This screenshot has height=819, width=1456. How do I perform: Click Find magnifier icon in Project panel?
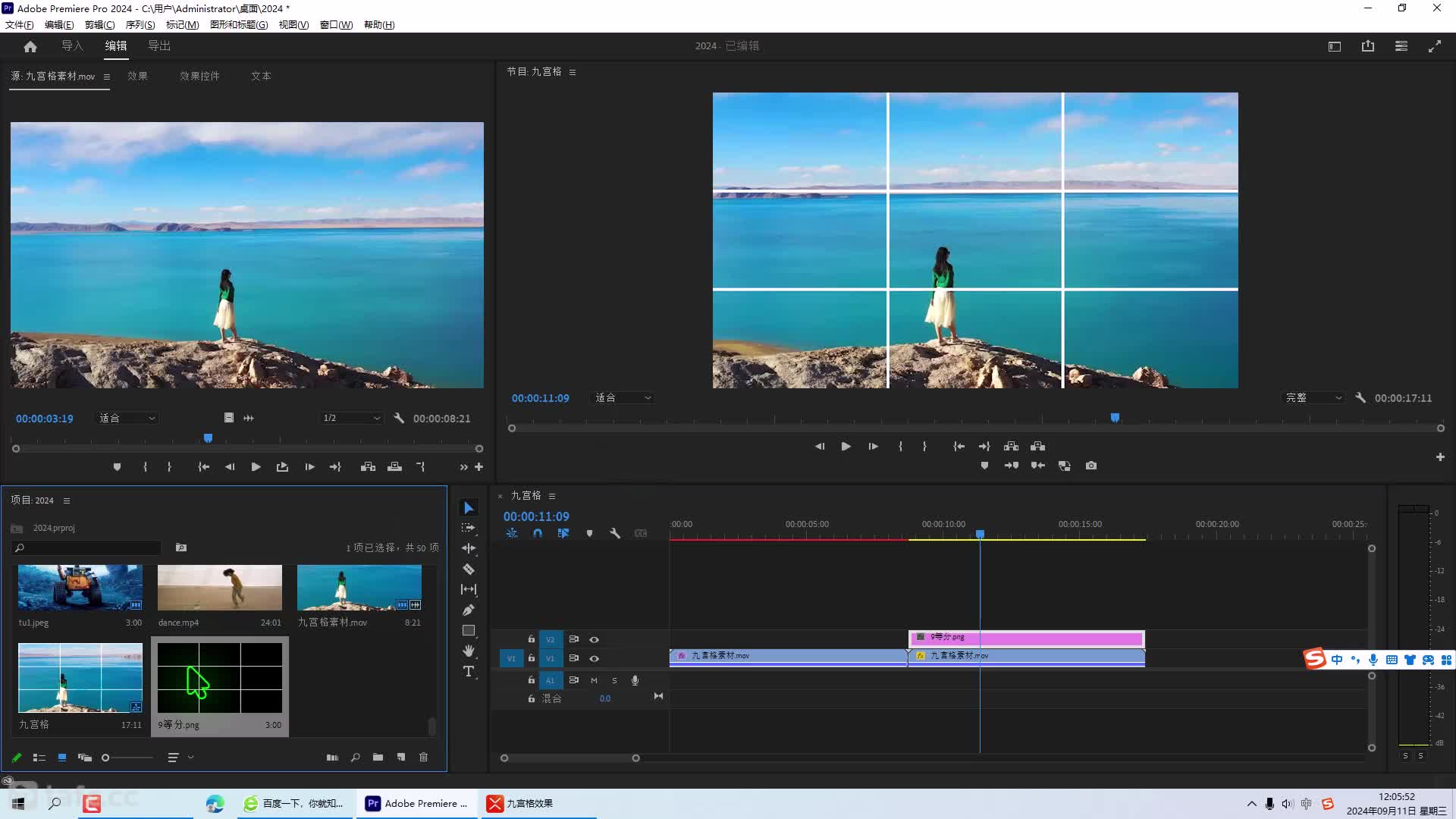(x=355, y=757)
